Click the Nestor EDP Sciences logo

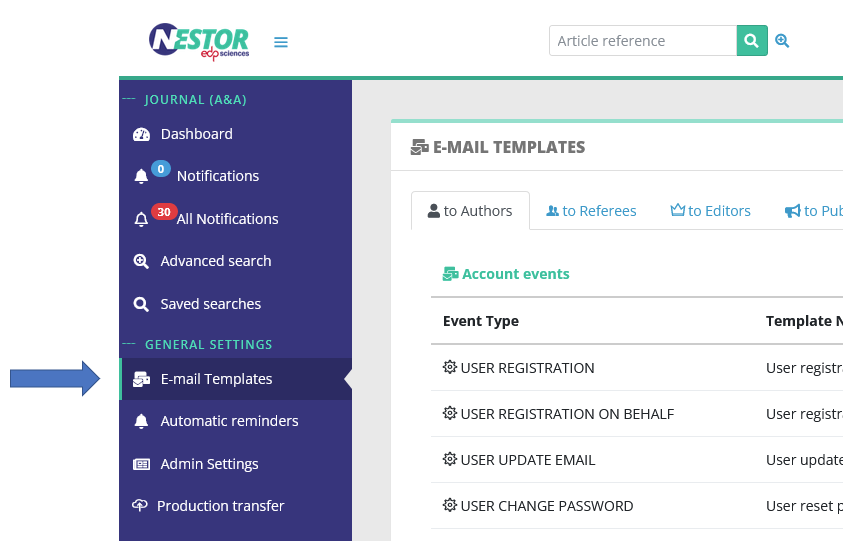199,41
